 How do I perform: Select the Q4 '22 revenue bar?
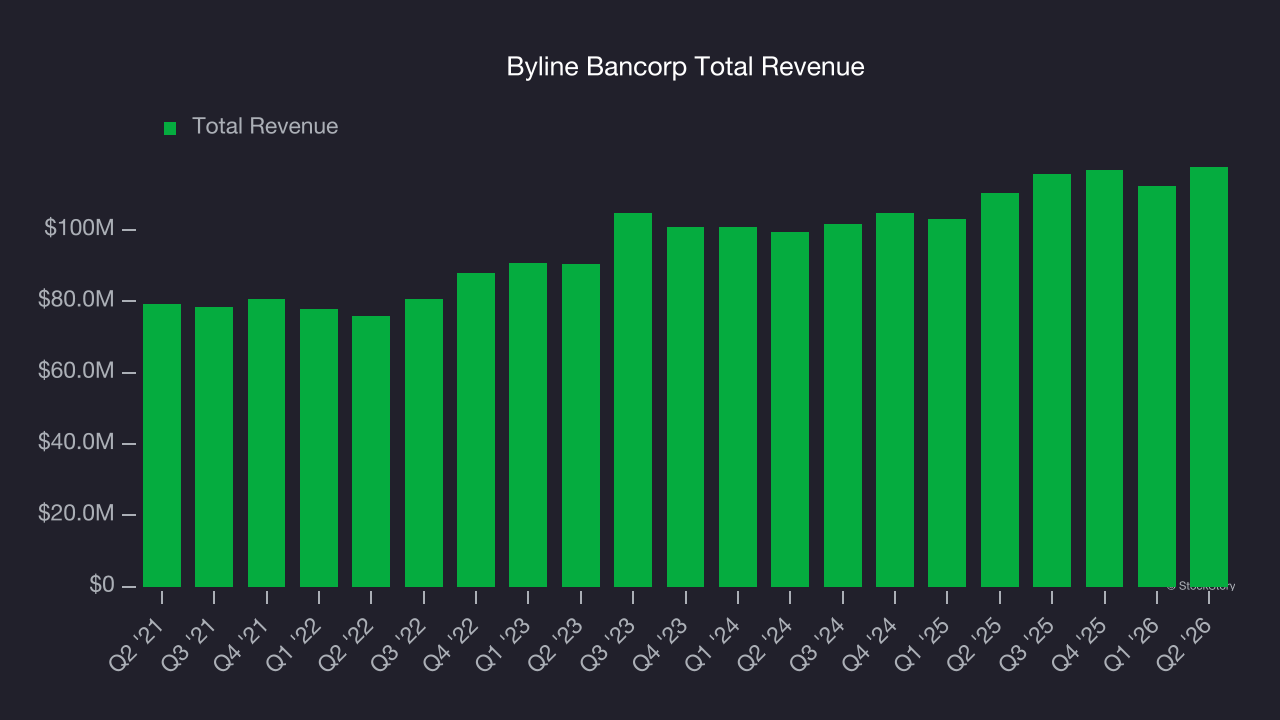(x=476, y=429)
